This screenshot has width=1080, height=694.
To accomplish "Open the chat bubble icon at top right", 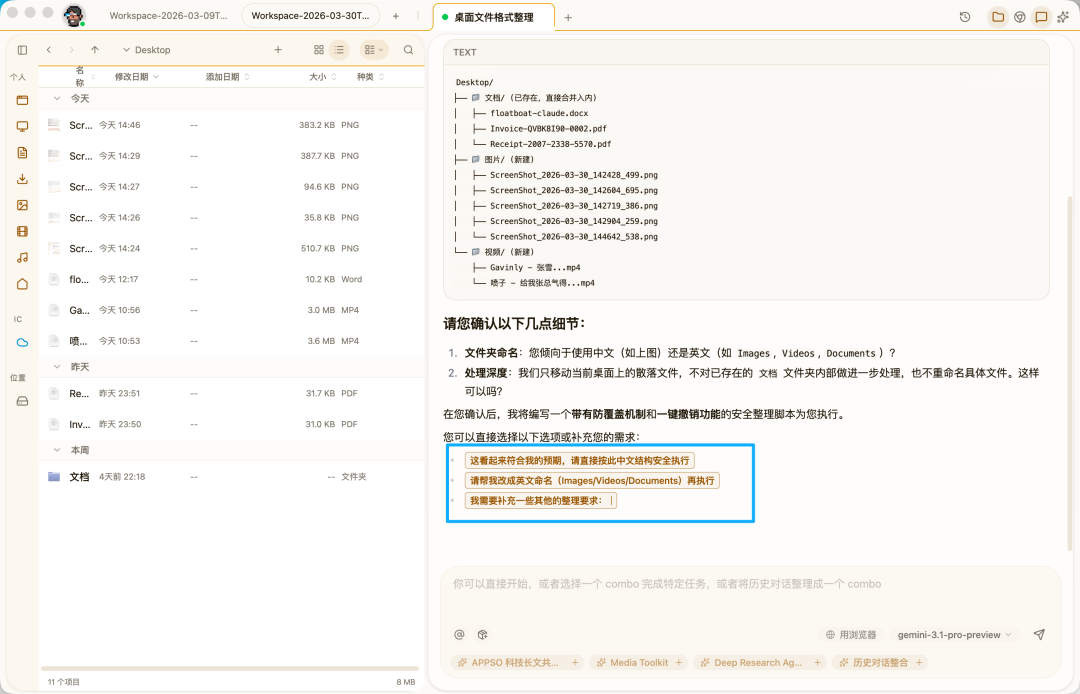I will (x=1042, y=16).
